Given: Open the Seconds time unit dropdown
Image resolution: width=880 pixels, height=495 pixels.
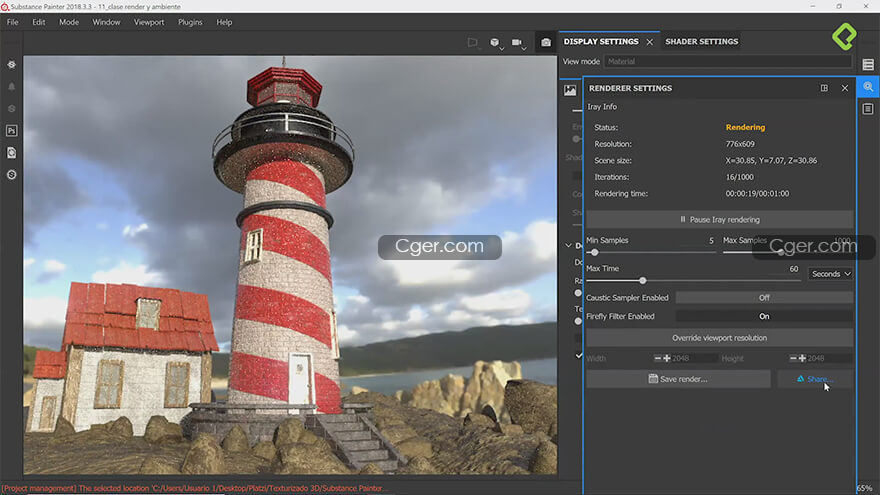Looking at the screenshot, I should (831, 274).
